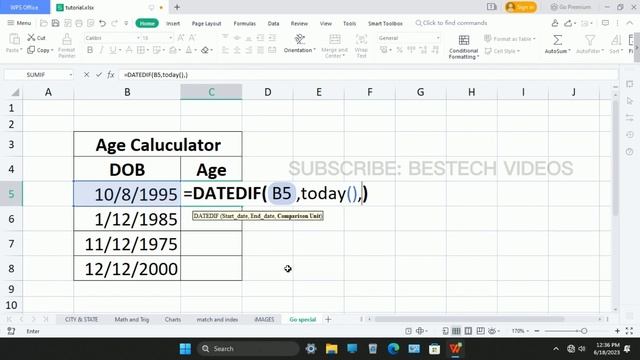Click column header D
Image resolution: width=640 pixels, height=360 pixels.
coord(267,92)
